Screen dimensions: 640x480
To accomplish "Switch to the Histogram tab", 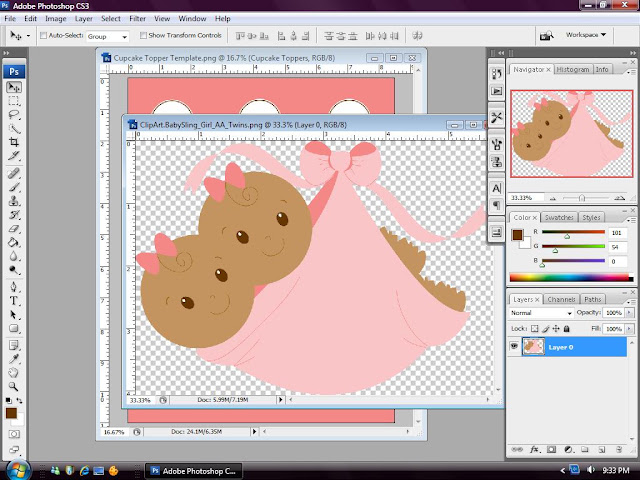I will pyautogui.click(x=572, y=69).
